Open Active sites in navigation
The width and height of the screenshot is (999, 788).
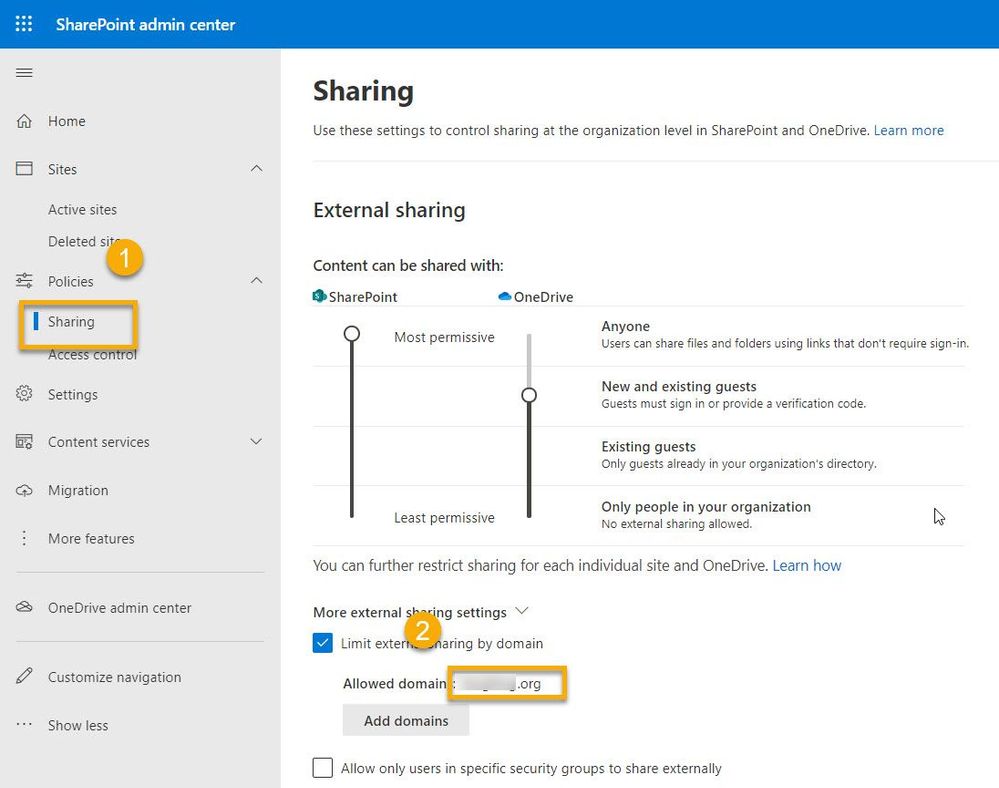82,210
